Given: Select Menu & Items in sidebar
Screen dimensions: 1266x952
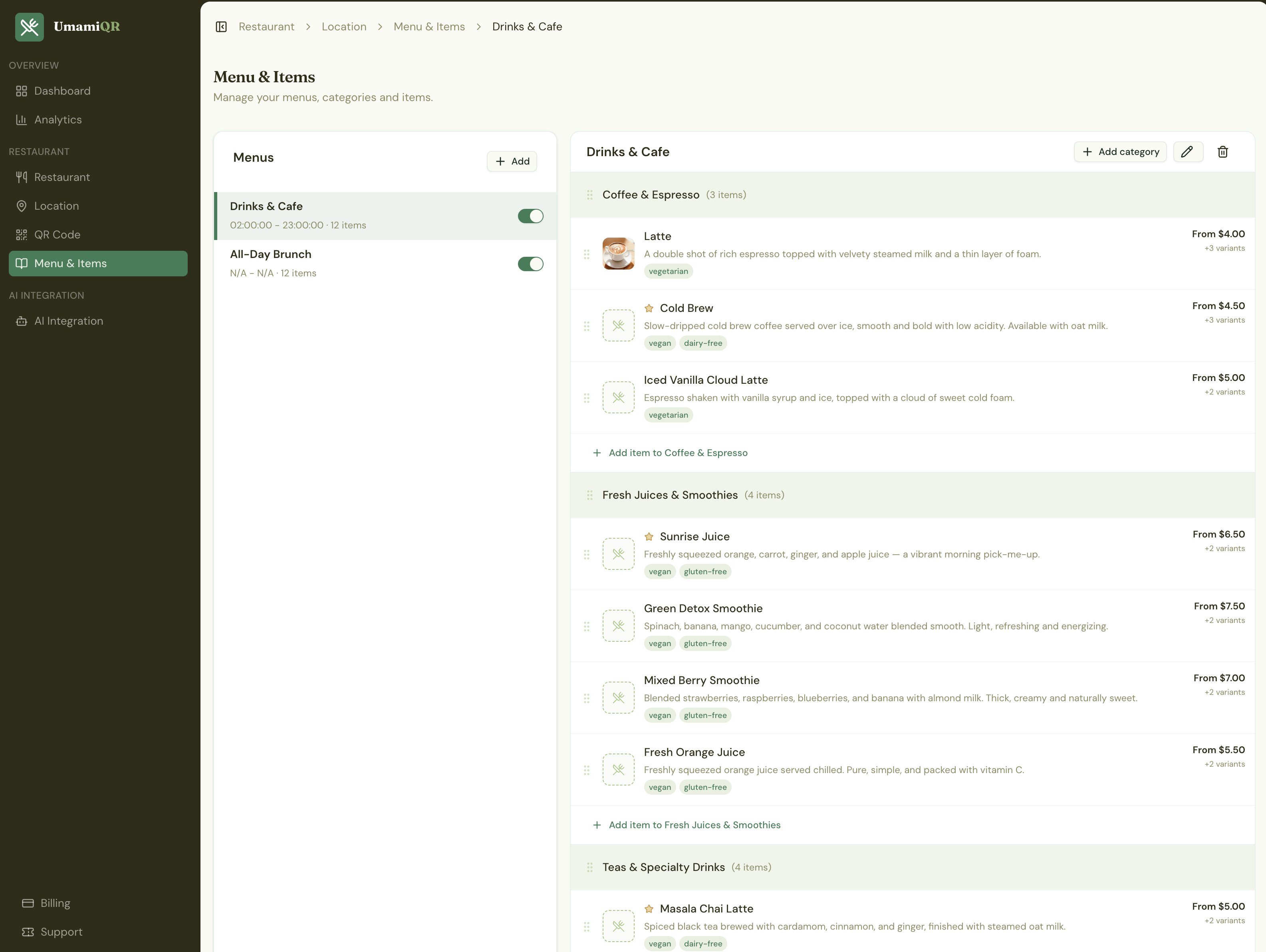Looking at the screenshot, I should point(98,263).
